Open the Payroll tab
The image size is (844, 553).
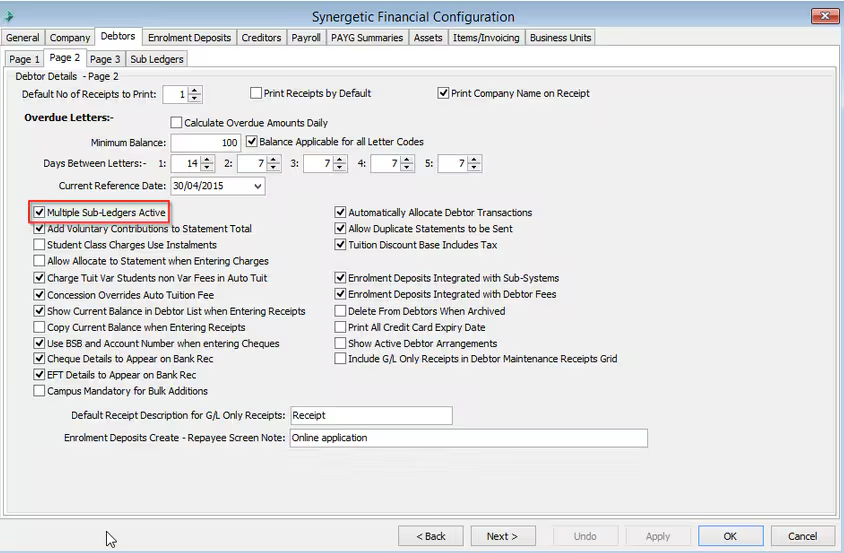click(x=306, y=38)
